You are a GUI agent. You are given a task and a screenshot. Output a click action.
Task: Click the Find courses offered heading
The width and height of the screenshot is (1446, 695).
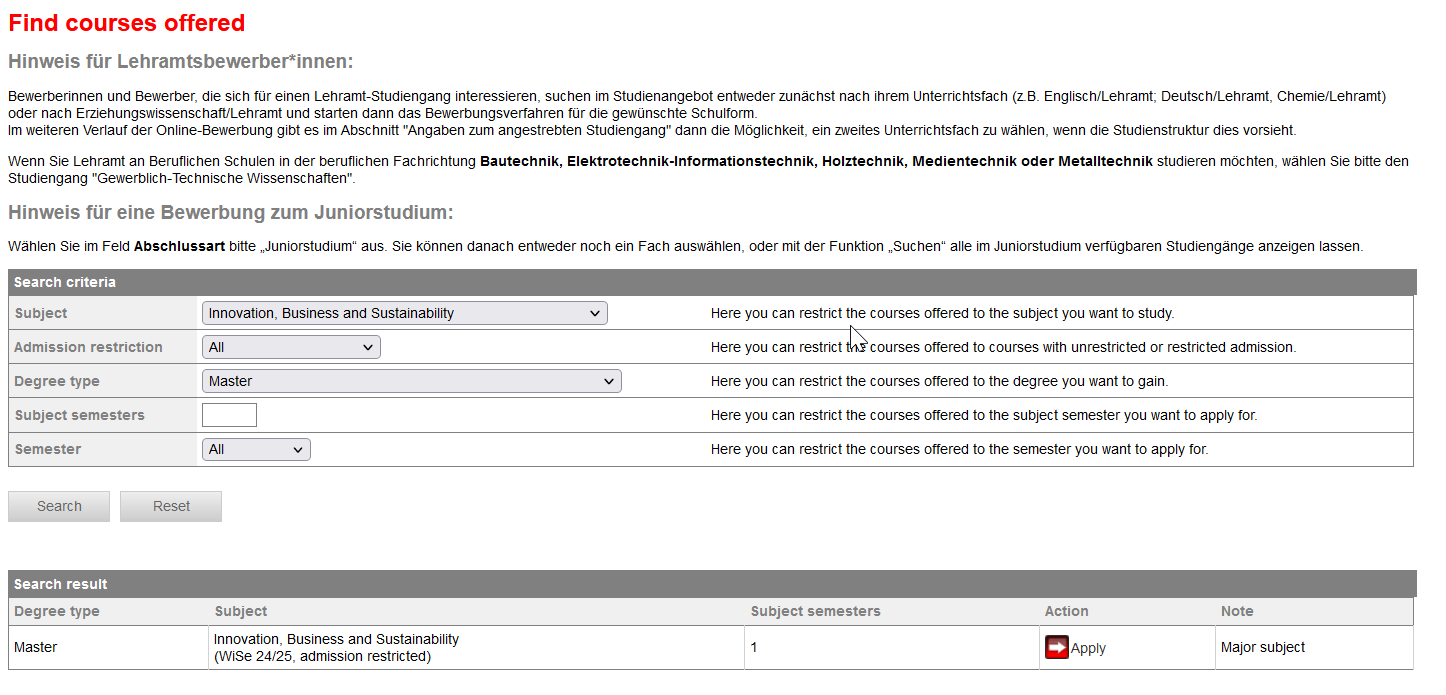(x=126, y=22)
